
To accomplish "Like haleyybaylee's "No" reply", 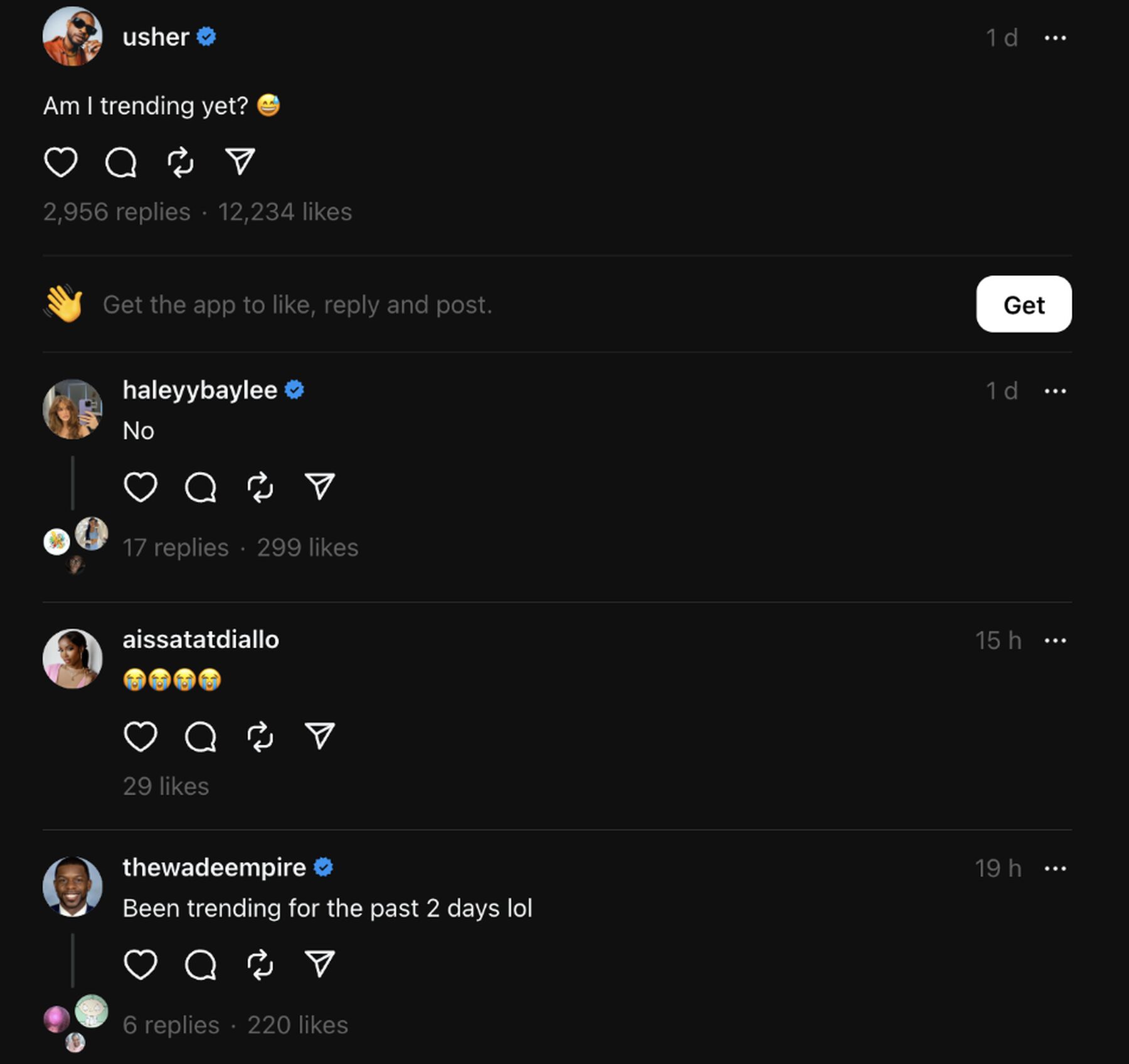I will click(140, 487).
